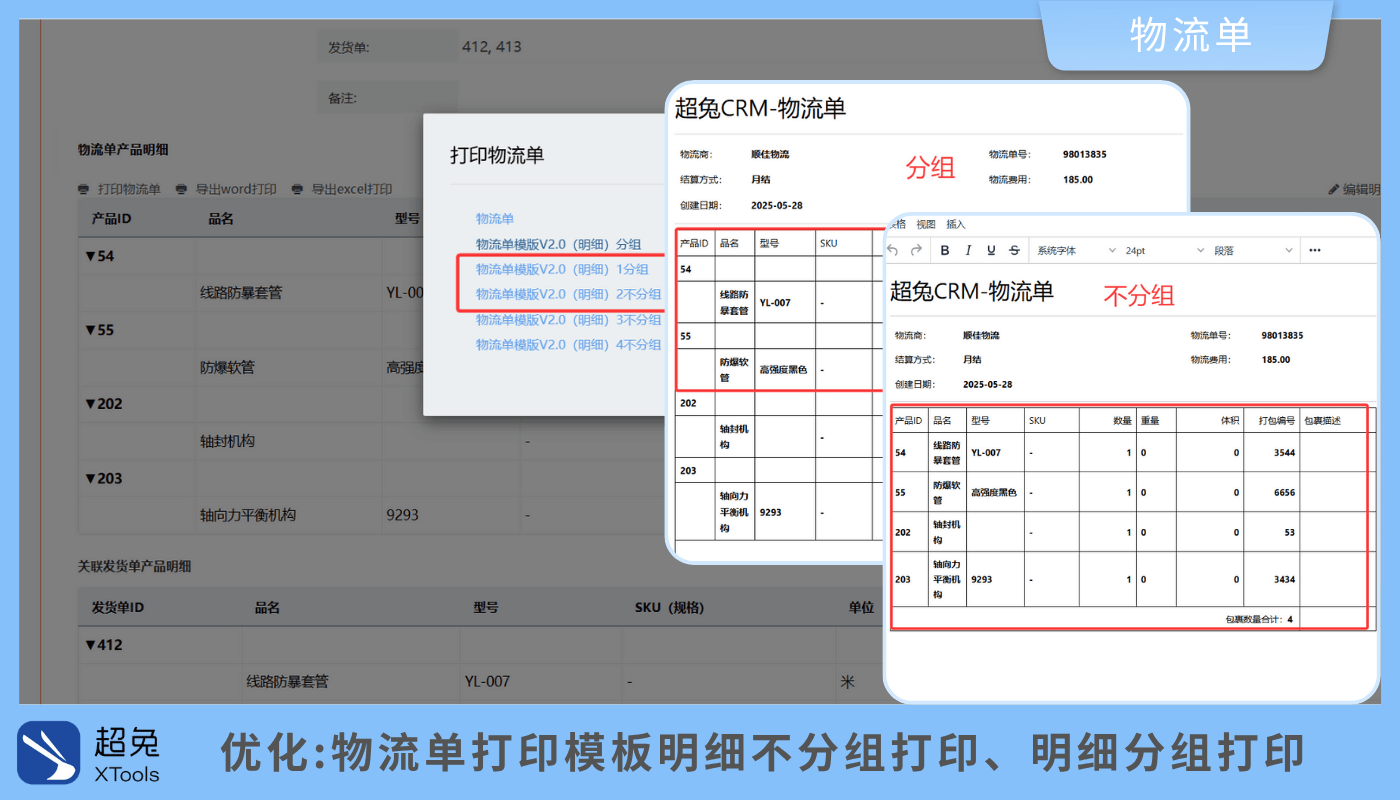This screenshot has width=1400, height=800.
Task: Open the three-dot more options in the editor toolbar
Action: coord(1315,250)
